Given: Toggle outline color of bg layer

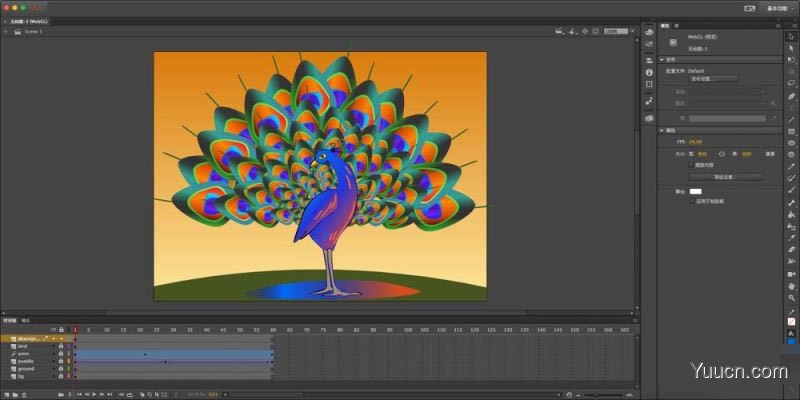Looking at the screenshot, I should [68, 376].
